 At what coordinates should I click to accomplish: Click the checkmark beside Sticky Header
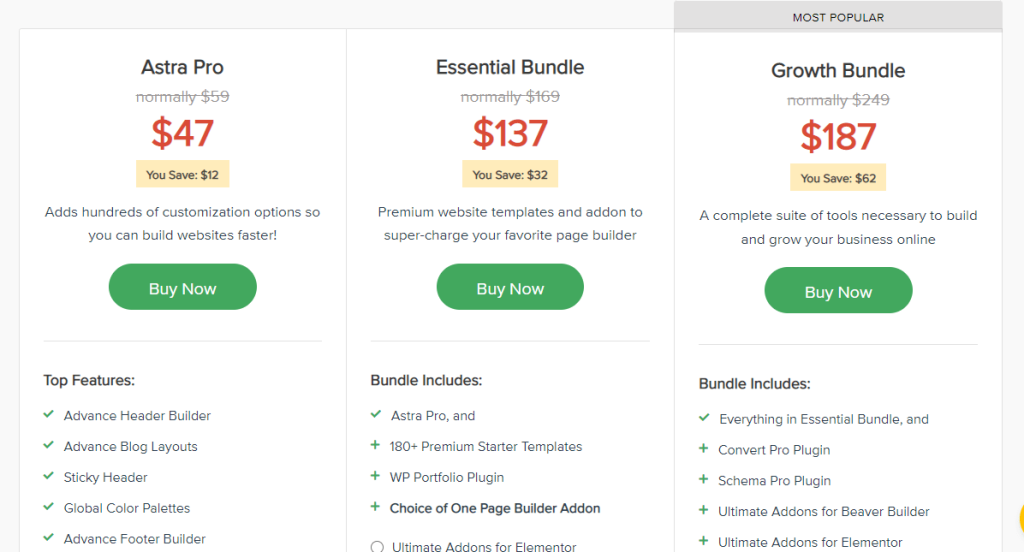[x=48, y=477]
